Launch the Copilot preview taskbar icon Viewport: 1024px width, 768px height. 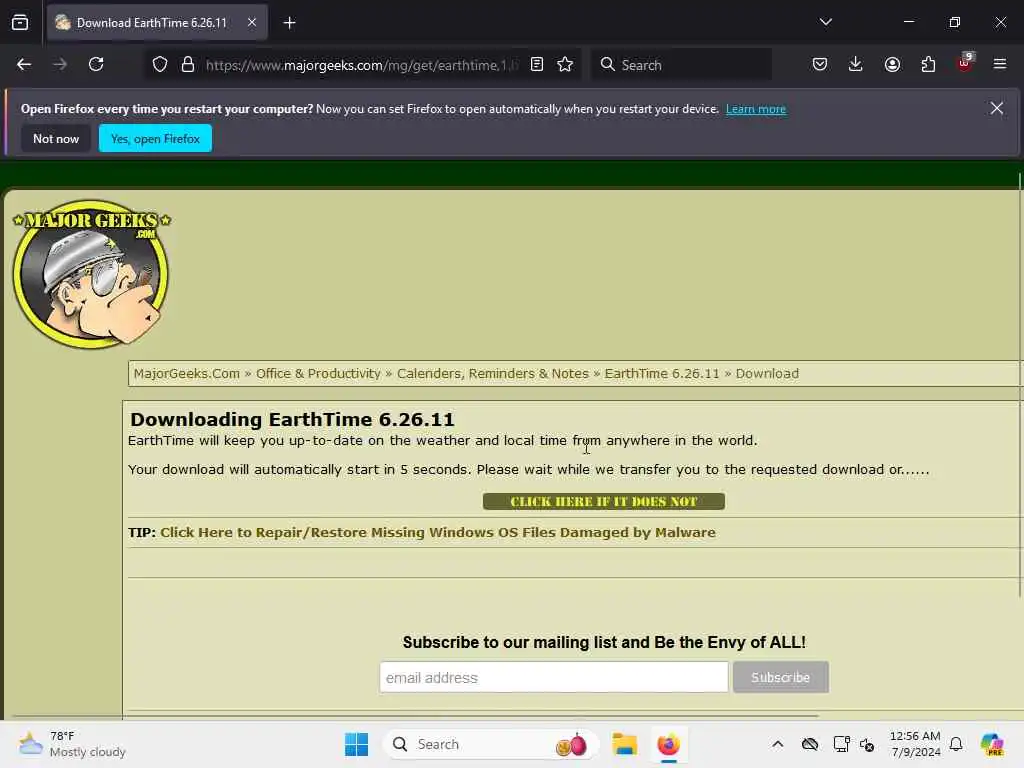[x=992, y=744]
